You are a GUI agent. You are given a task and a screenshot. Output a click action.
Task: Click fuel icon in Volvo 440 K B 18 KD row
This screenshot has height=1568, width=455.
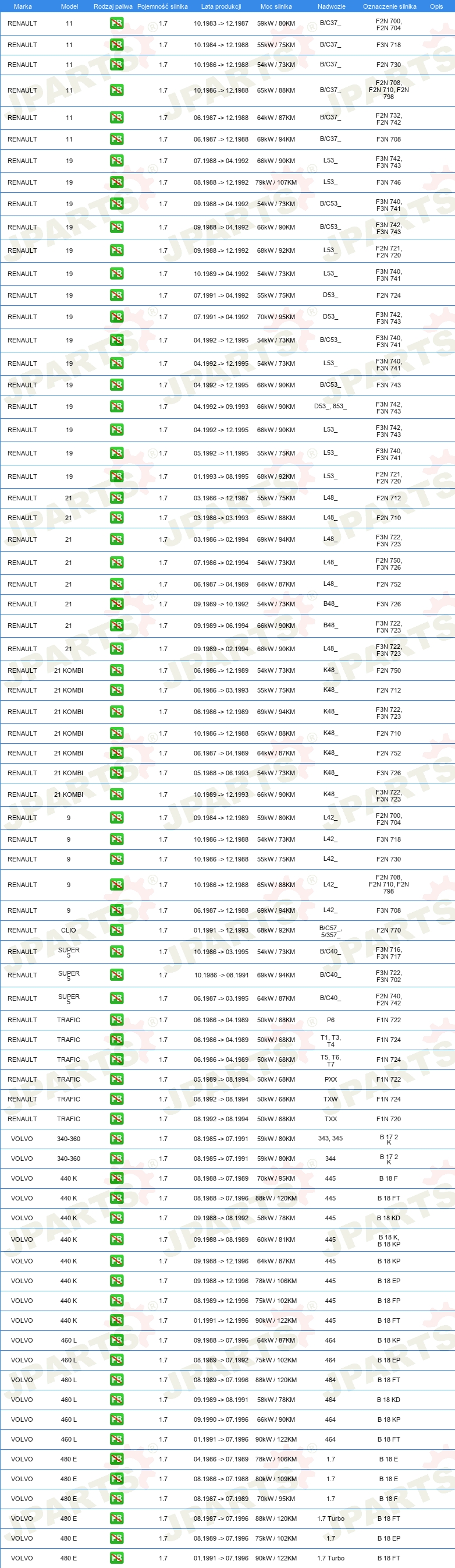(x=117, y=1218)
